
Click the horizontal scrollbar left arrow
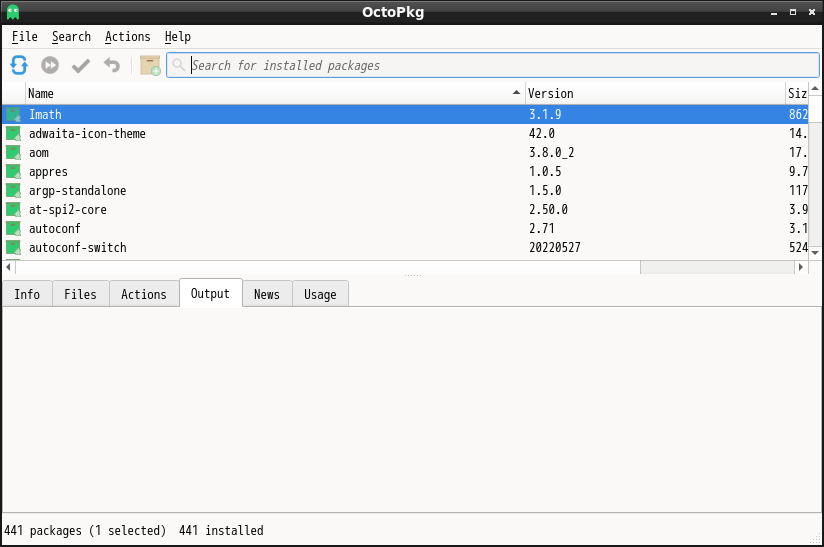(8, 267)
